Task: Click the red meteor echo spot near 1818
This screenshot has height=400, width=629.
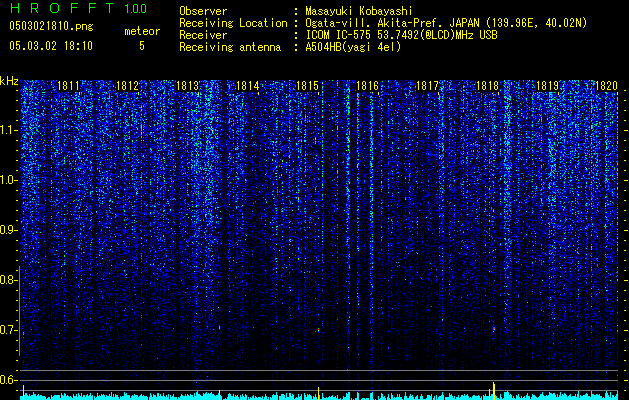Action: [494, 329]
